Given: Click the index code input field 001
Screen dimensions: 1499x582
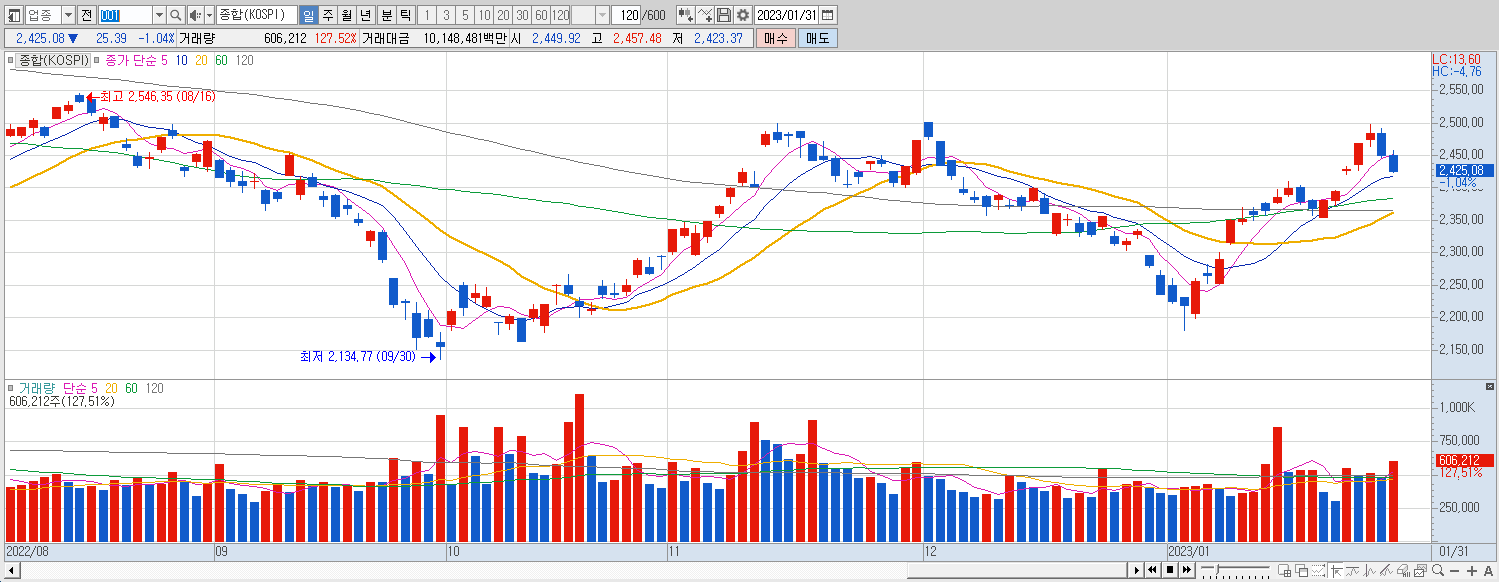Looking at the screenshot, I should point(124,15).
